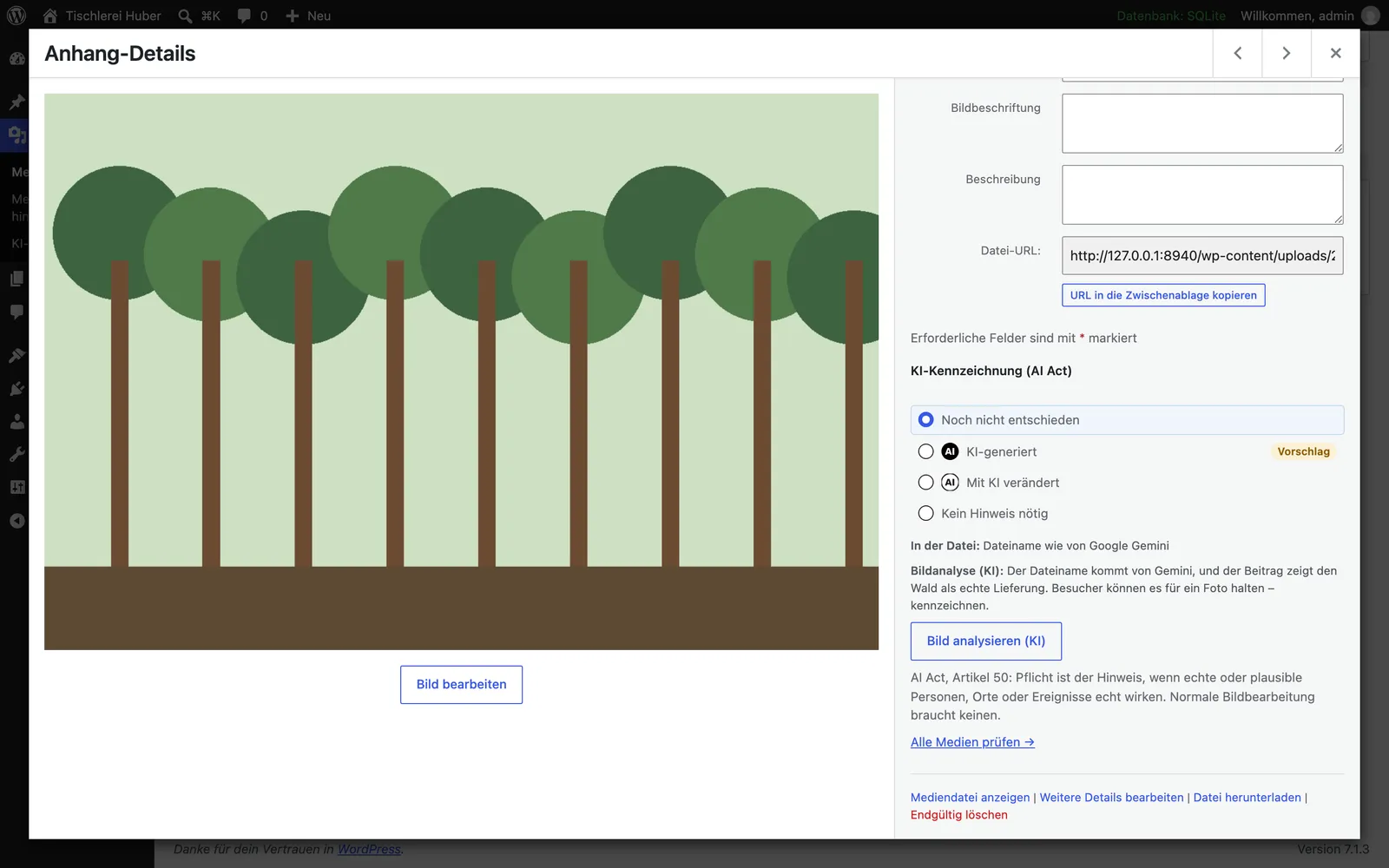1389x868 pixels.
Task: Focus the Beschreibung text area
Action: (1202, 194)
